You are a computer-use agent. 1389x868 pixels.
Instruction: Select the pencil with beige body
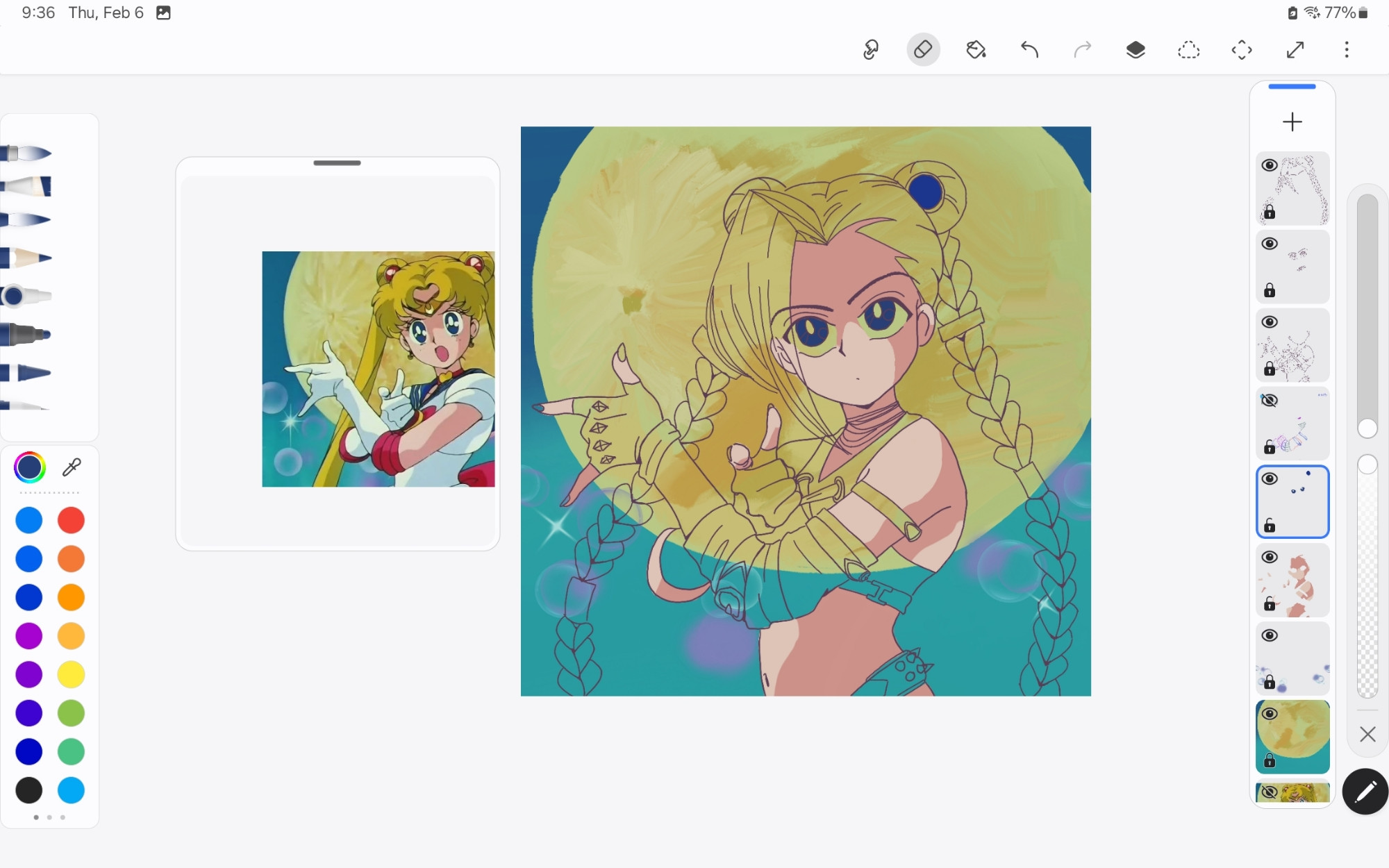26,258
